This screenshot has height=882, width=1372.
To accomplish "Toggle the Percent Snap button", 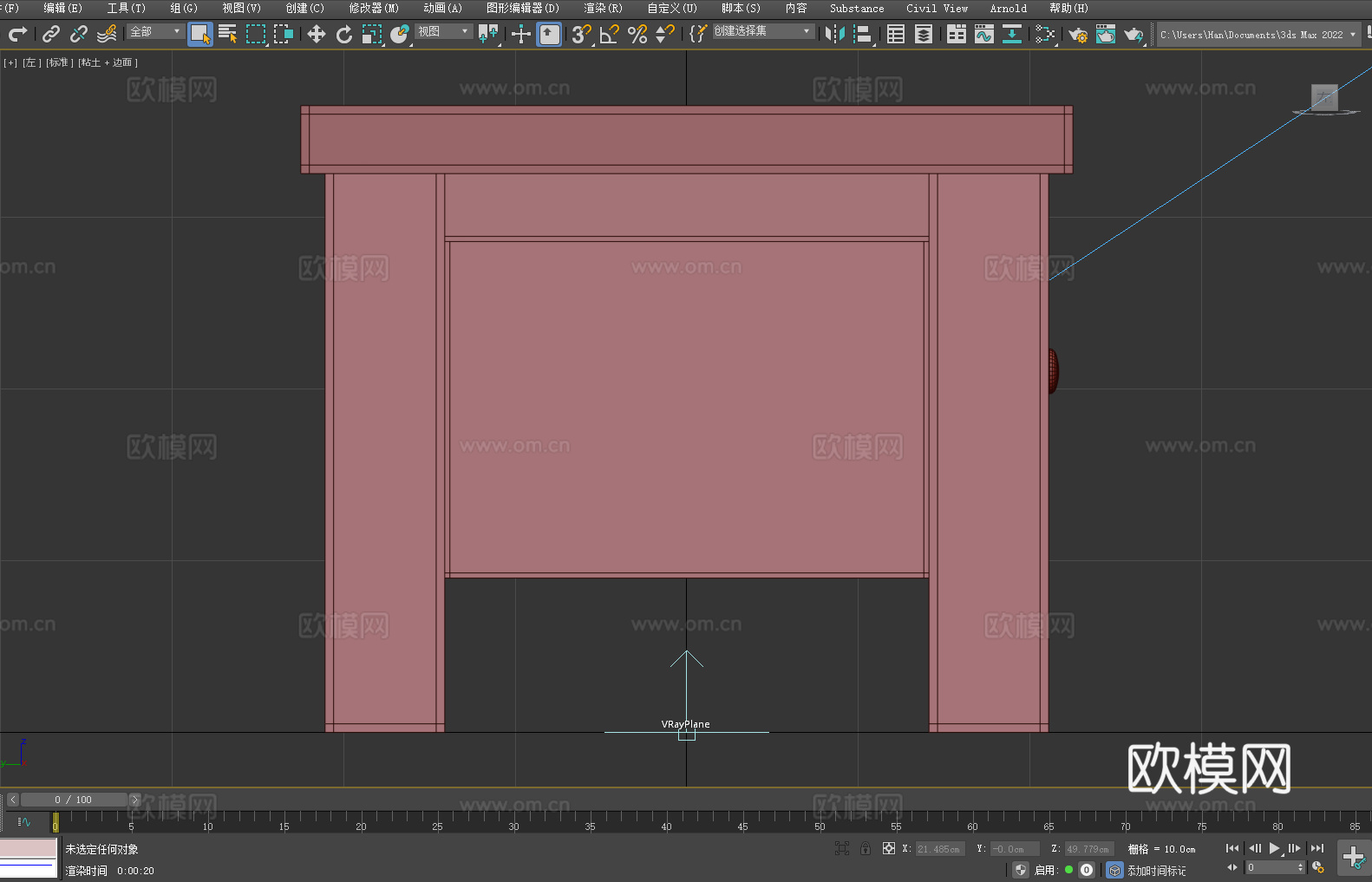I will tap(637, 34).
